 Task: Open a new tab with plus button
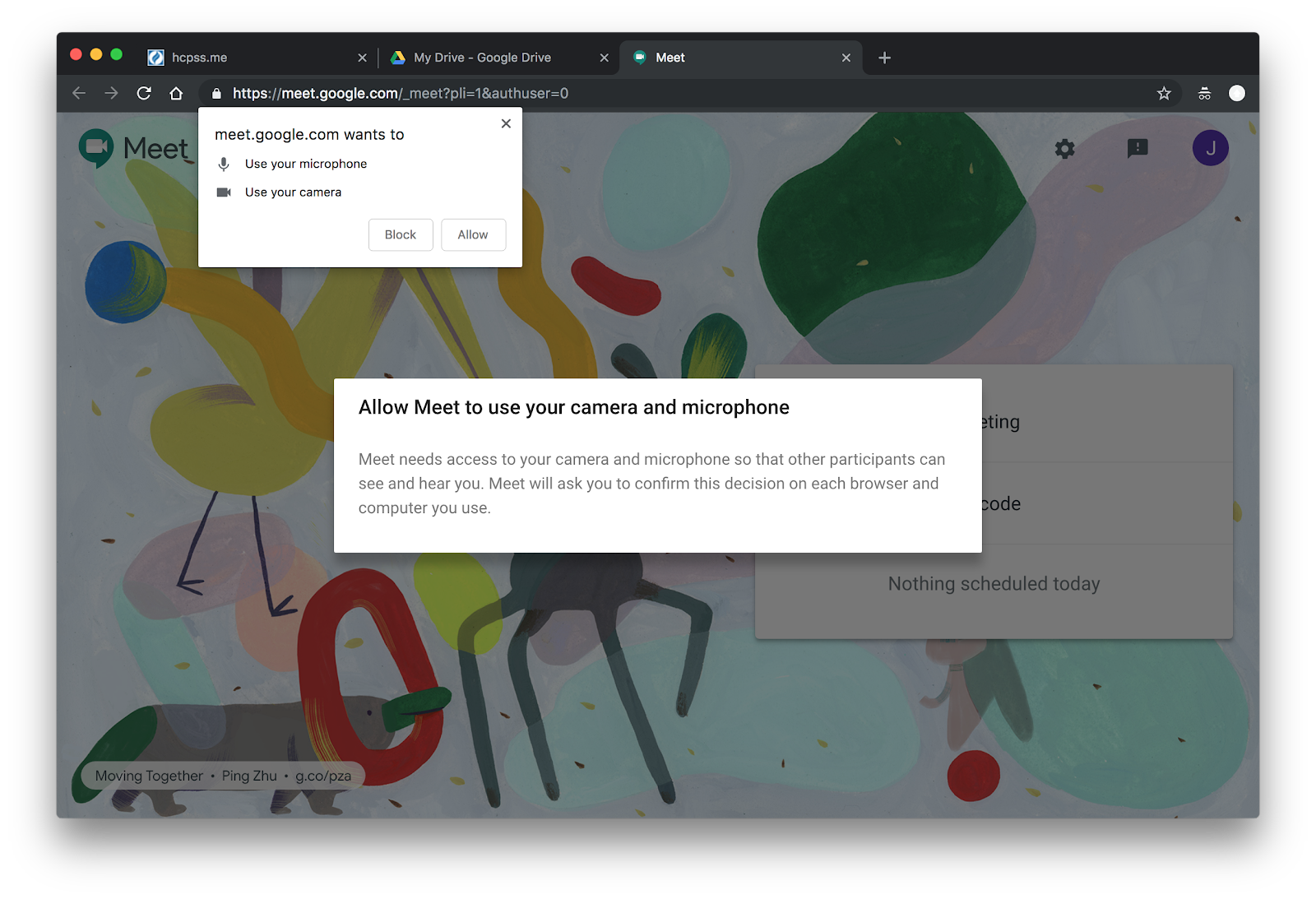[x=885, y=58]
